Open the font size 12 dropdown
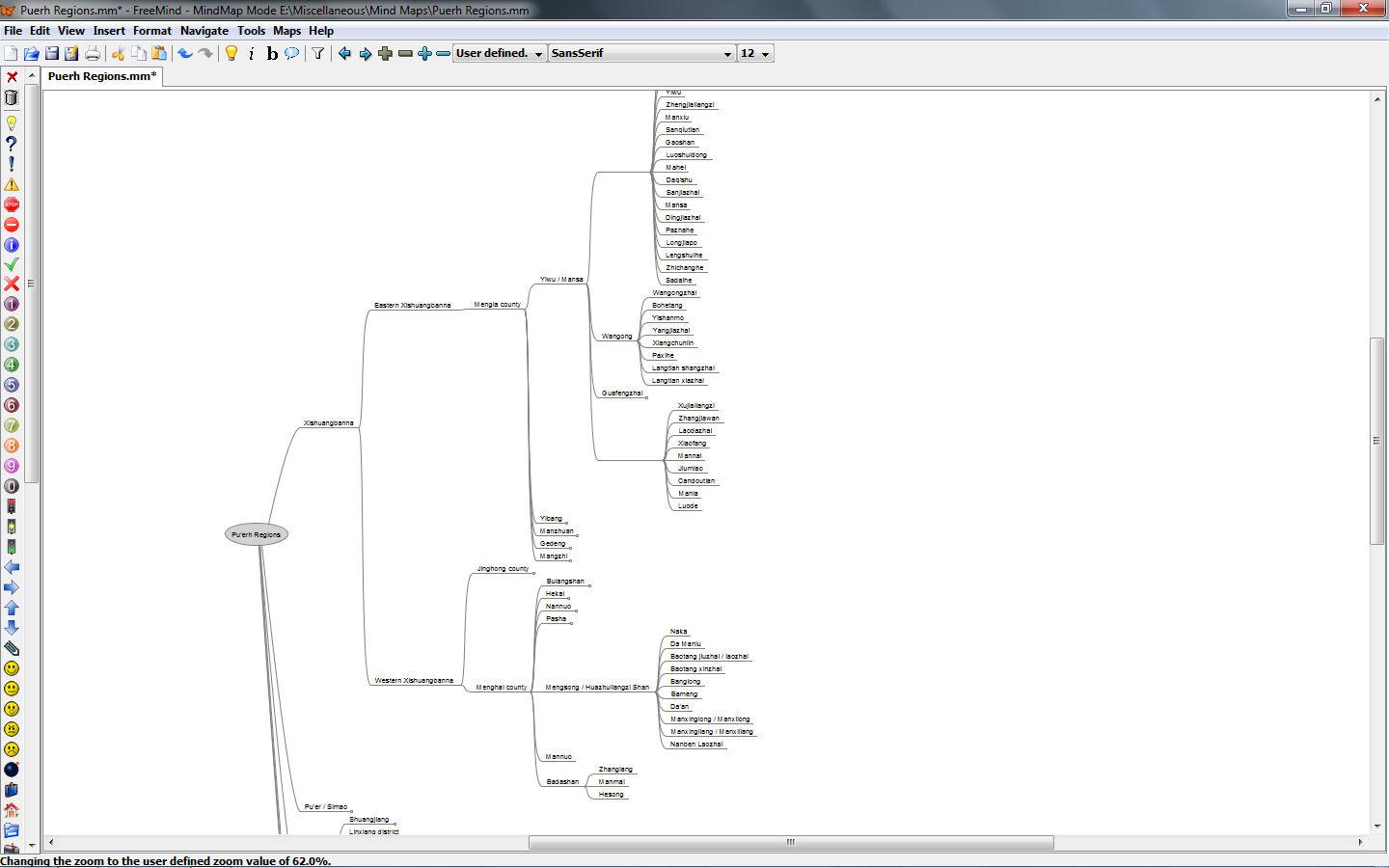This screenshot has width=1389, height=868. (x=755, y=53)
